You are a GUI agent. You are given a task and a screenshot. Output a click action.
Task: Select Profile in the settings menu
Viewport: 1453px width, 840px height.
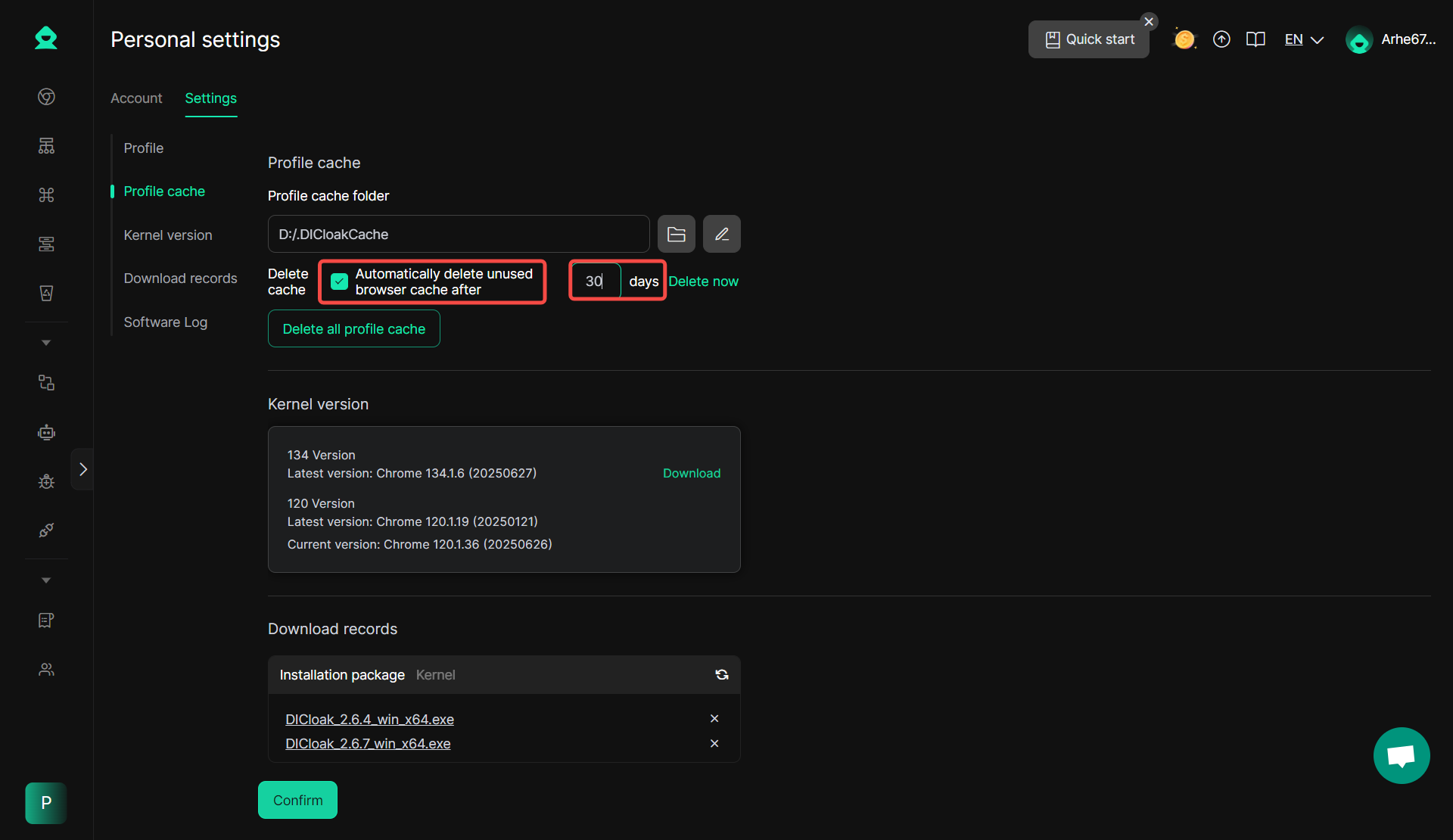[x=144, y=148]
